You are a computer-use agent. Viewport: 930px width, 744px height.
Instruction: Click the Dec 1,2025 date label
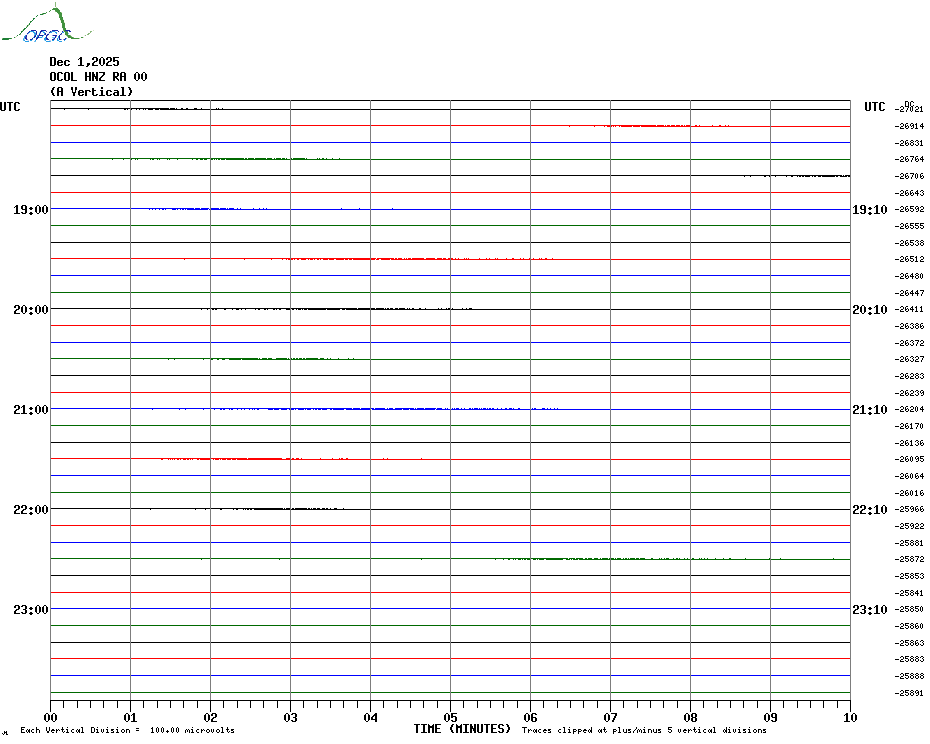tap(84, 62)
